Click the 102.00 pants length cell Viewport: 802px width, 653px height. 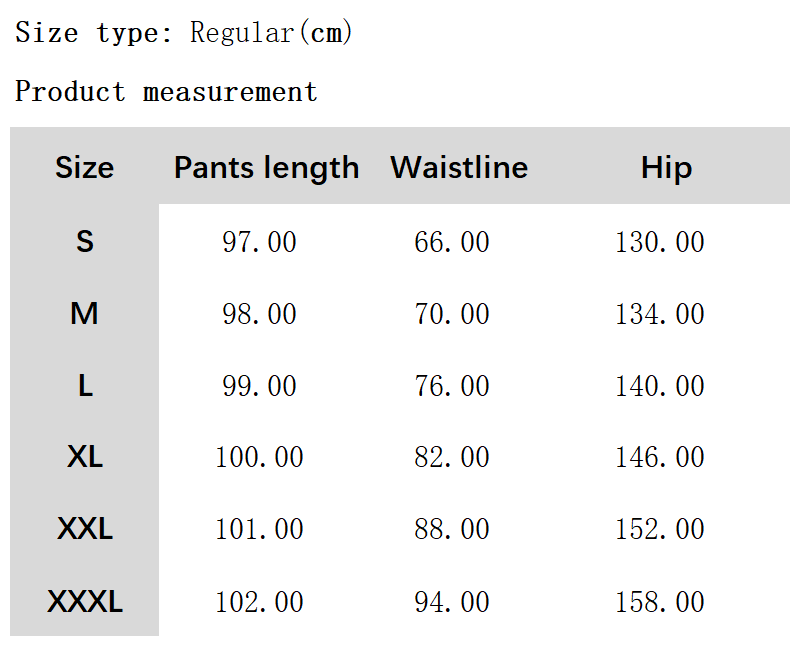pos(259,602)
